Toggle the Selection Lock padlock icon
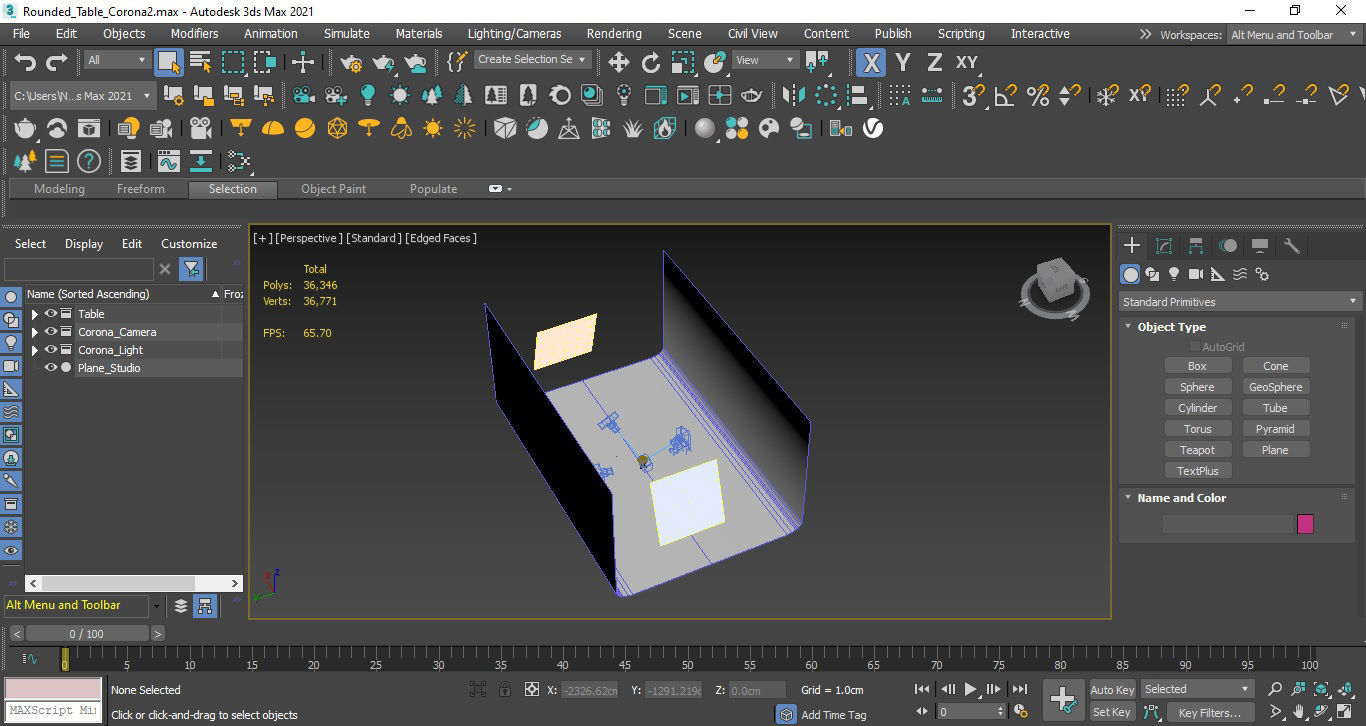Viewport: 1366px width, 726px height. (505, 690)
